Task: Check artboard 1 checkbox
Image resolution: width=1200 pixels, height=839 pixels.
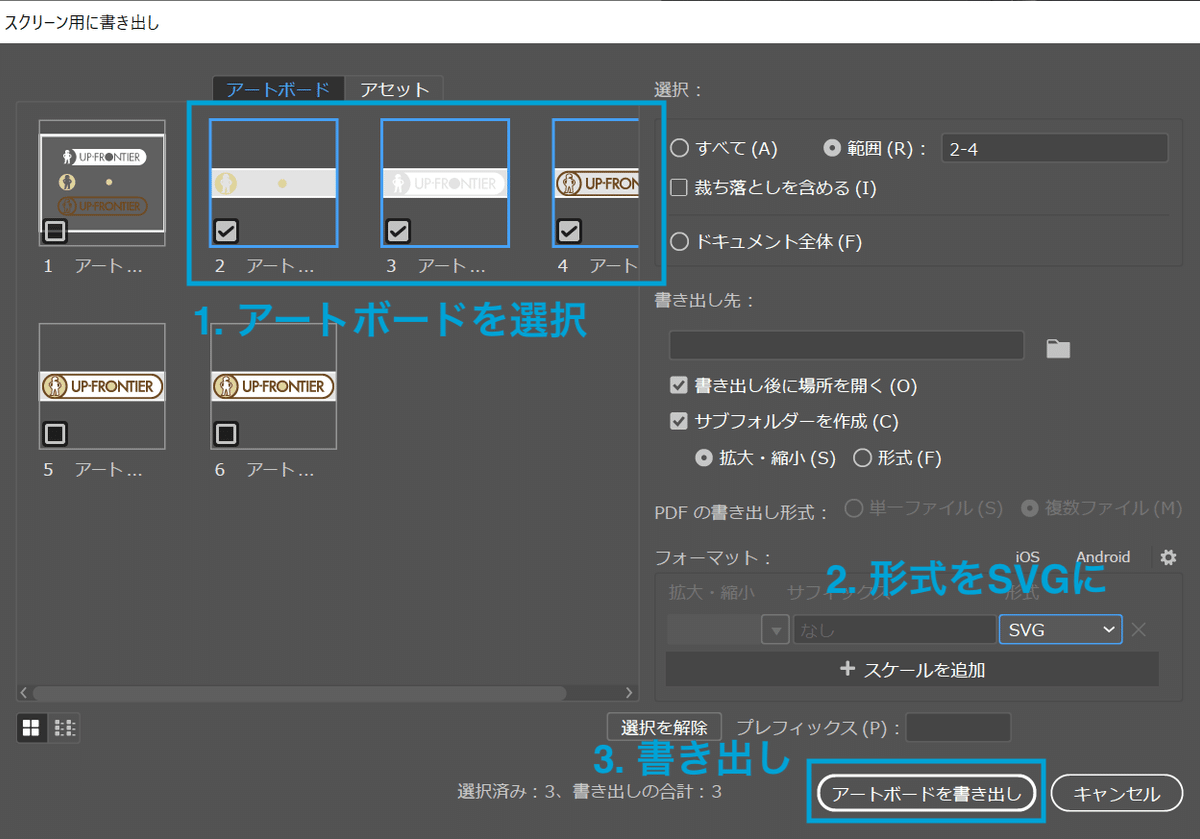Action: coord(56,232)
